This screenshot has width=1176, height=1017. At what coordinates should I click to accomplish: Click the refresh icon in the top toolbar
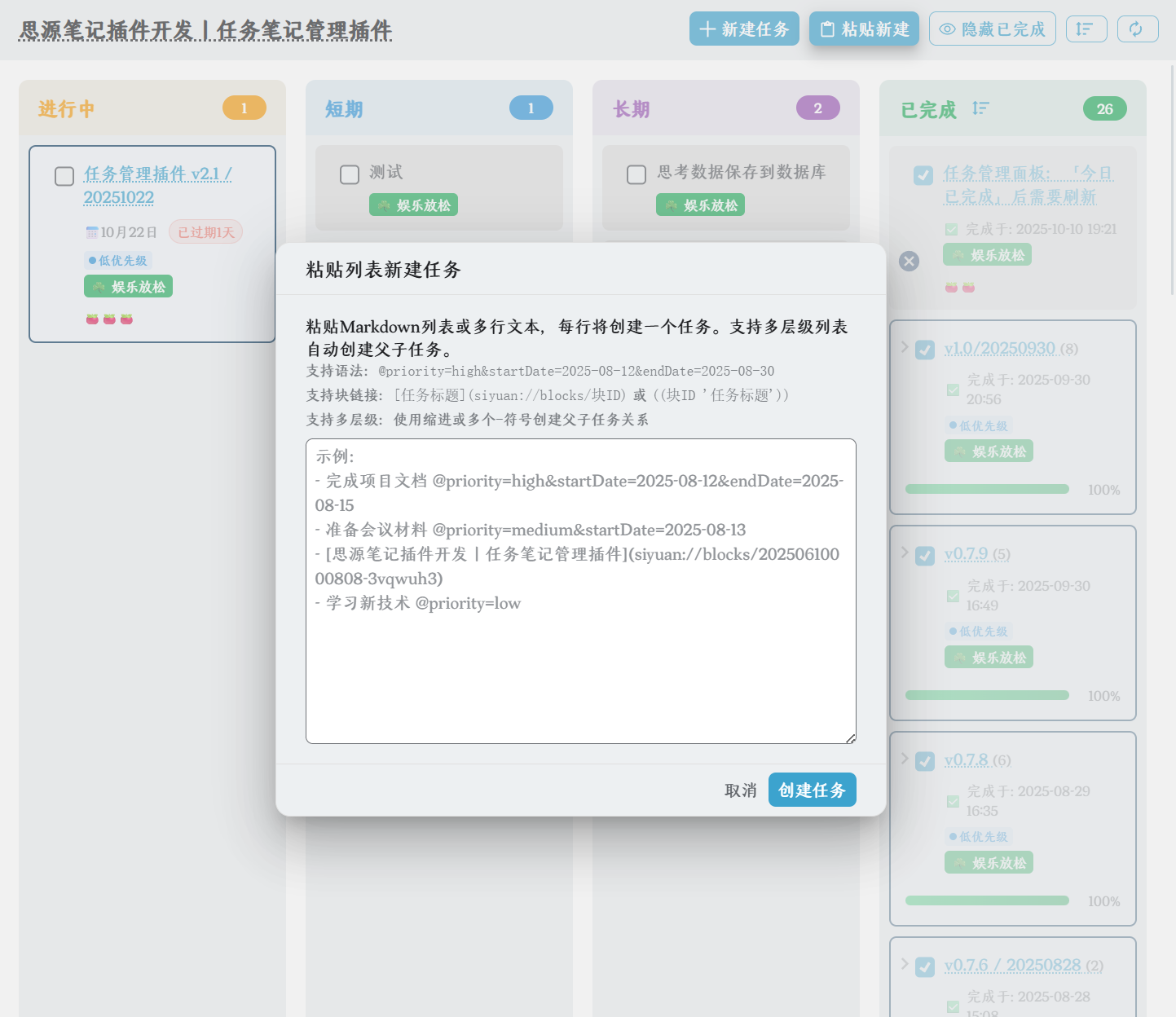[1137, 29]
